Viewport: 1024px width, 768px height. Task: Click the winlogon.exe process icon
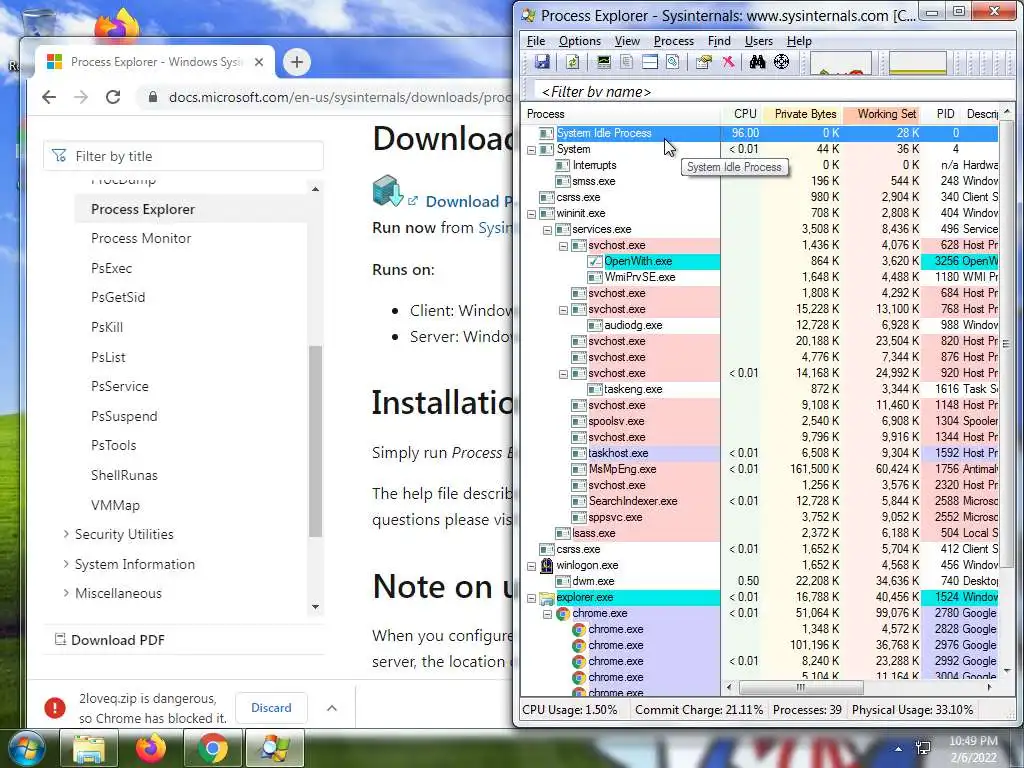click(547, 566)
